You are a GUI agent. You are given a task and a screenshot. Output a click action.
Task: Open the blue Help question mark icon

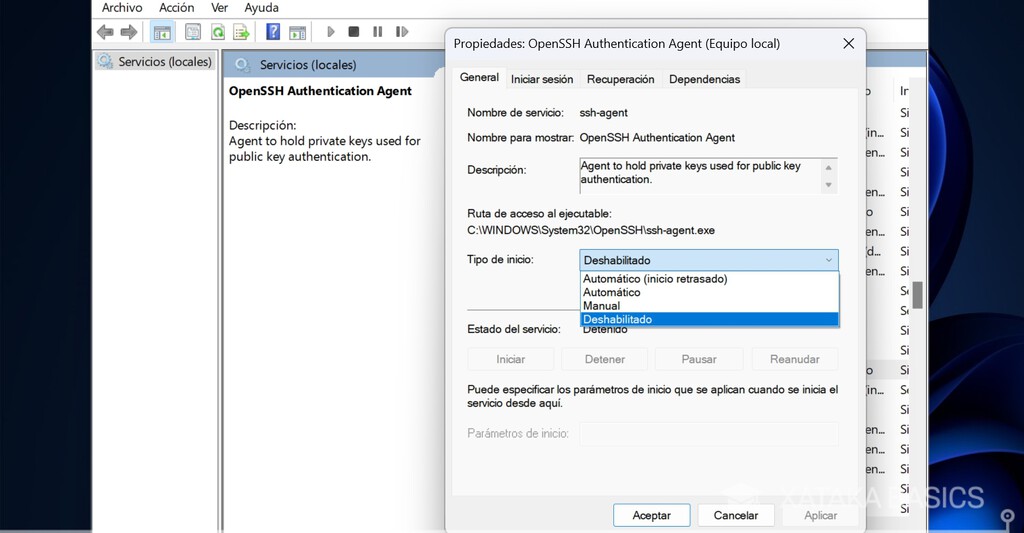tap(273, 32)
